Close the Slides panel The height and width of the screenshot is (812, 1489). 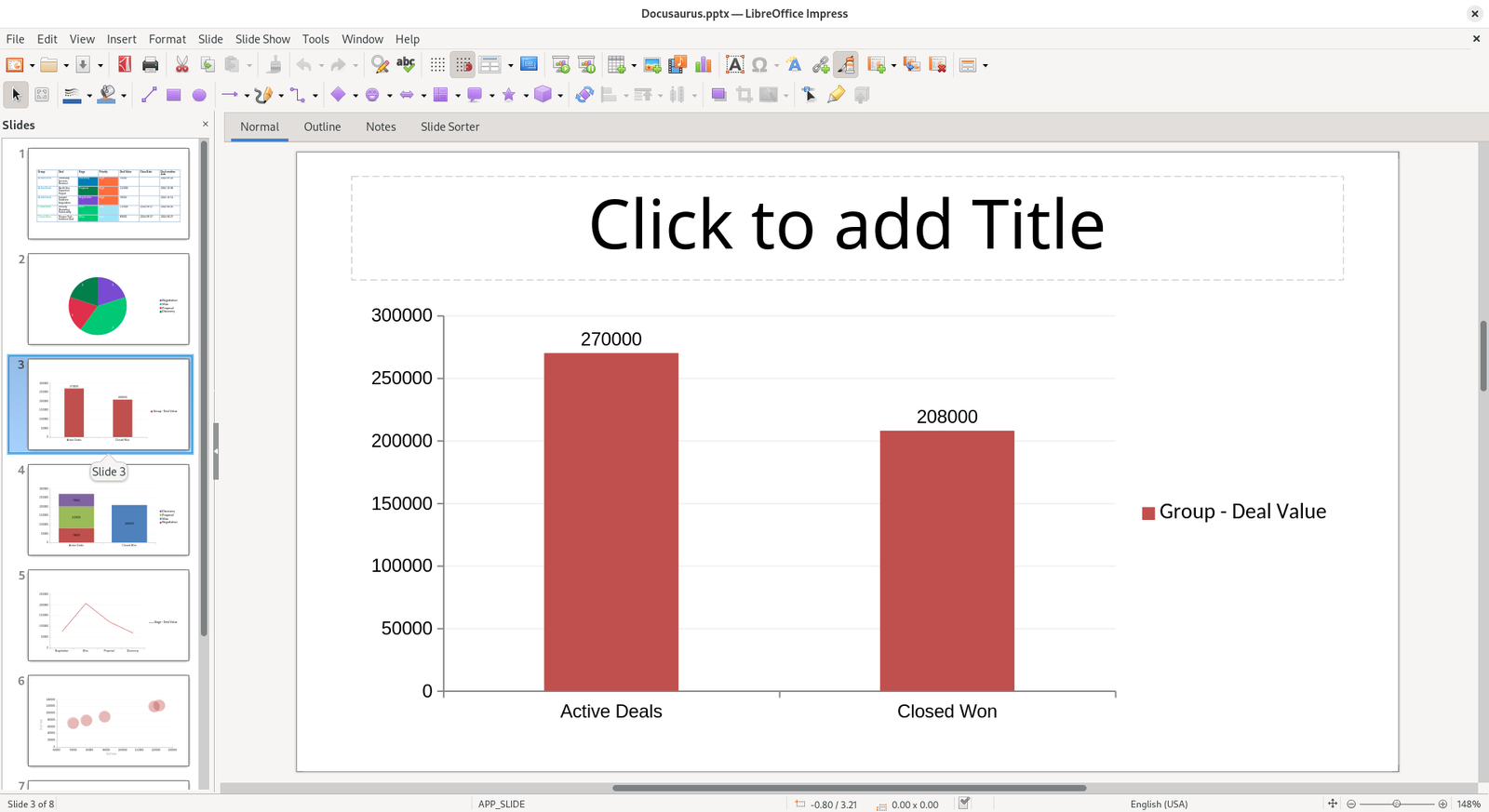click(206, 125)
